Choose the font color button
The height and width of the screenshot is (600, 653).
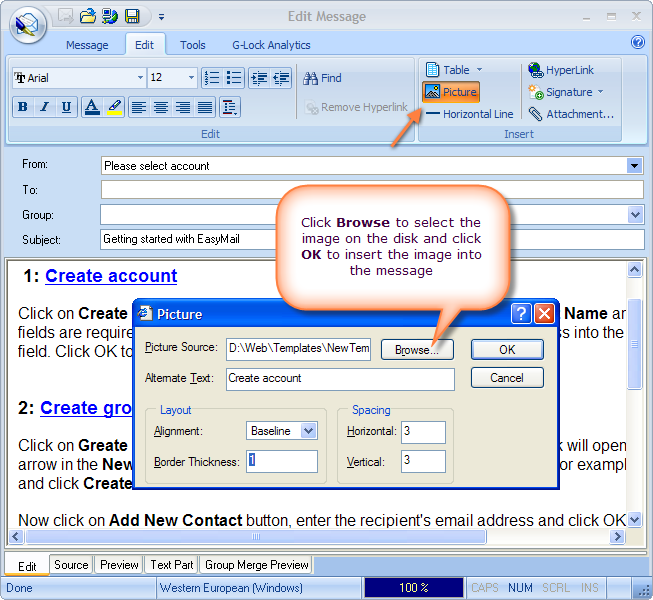pyautogui.click(x=92, y=107)
